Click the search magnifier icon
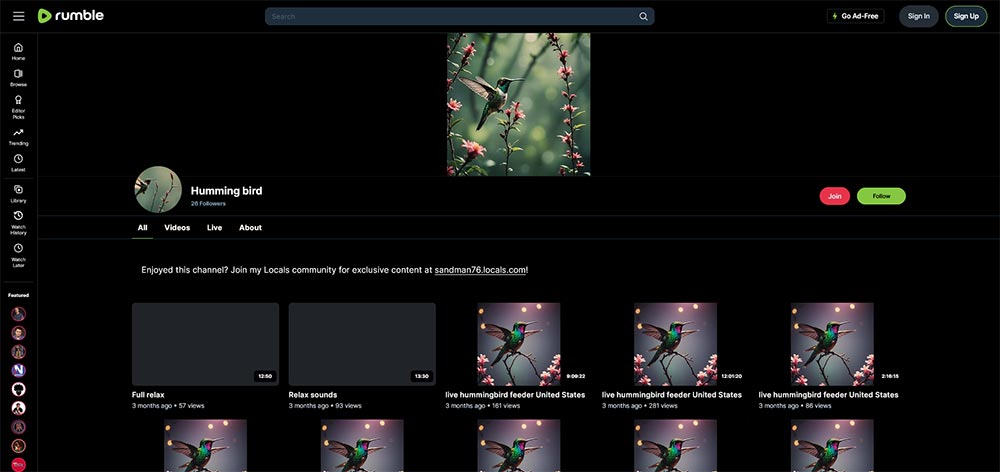This screenshot has height=472, width=1000. pyautogui.click(x=643, y=17)
